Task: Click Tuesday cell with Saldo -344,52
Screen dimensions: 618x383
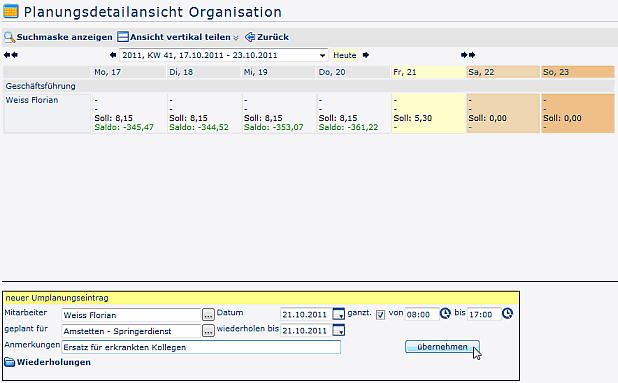Action: coord(203,113)
